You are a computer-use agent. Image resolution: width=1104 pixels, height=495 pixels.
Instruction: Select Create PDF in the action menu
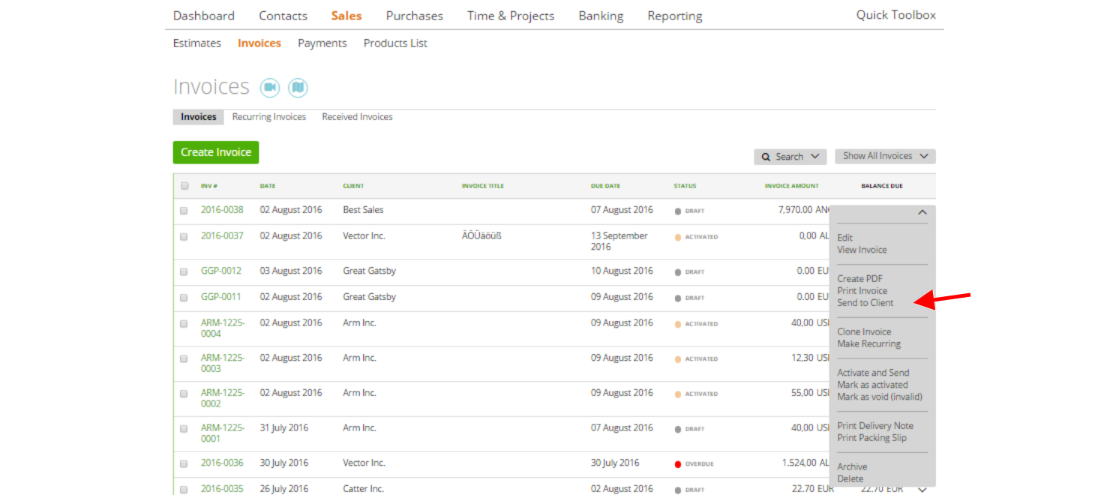point(860,279)
